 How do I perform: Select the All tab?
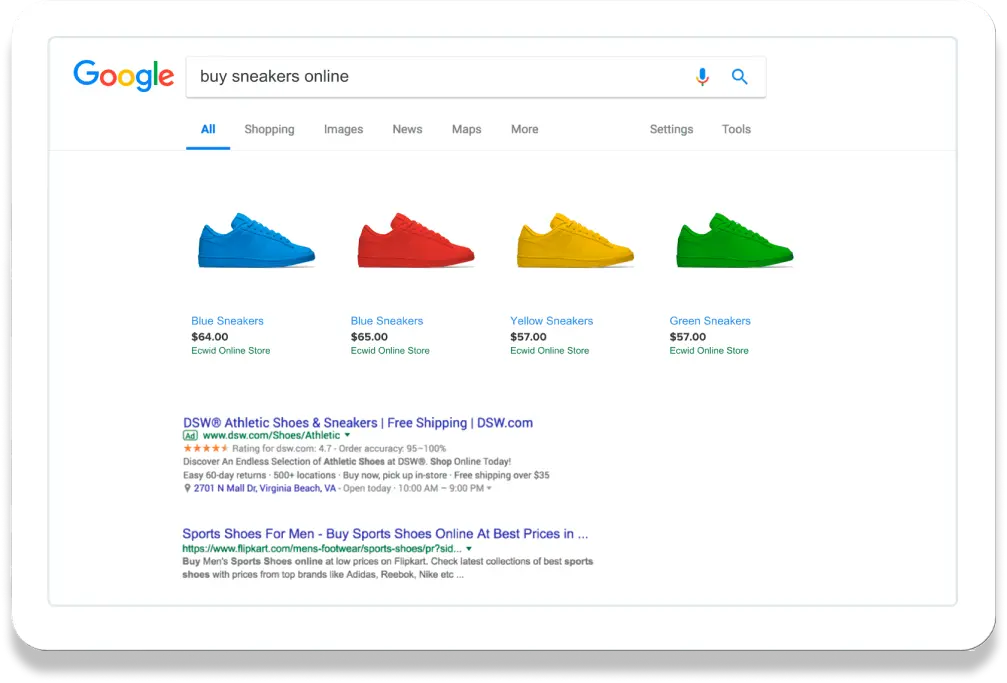coord(208,129)
